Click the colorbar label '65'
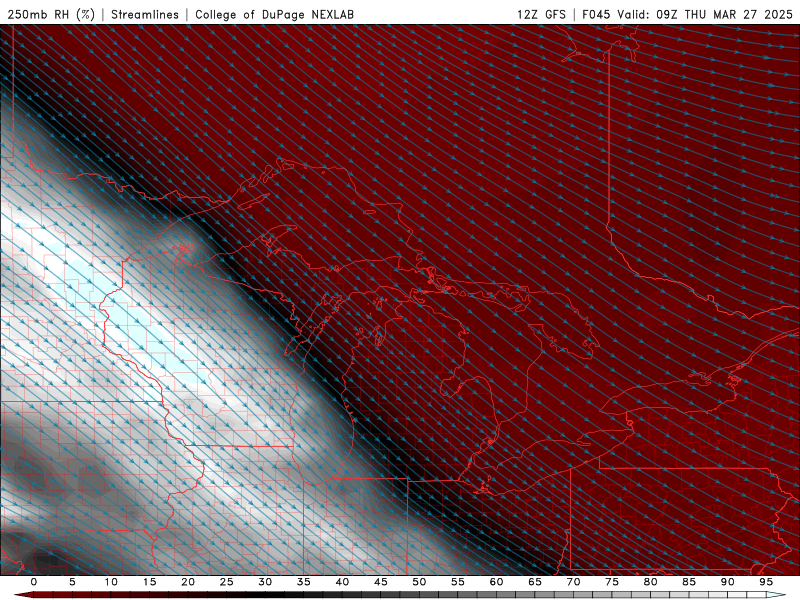The height and width of the screenshot is (600, 800). 535,582
